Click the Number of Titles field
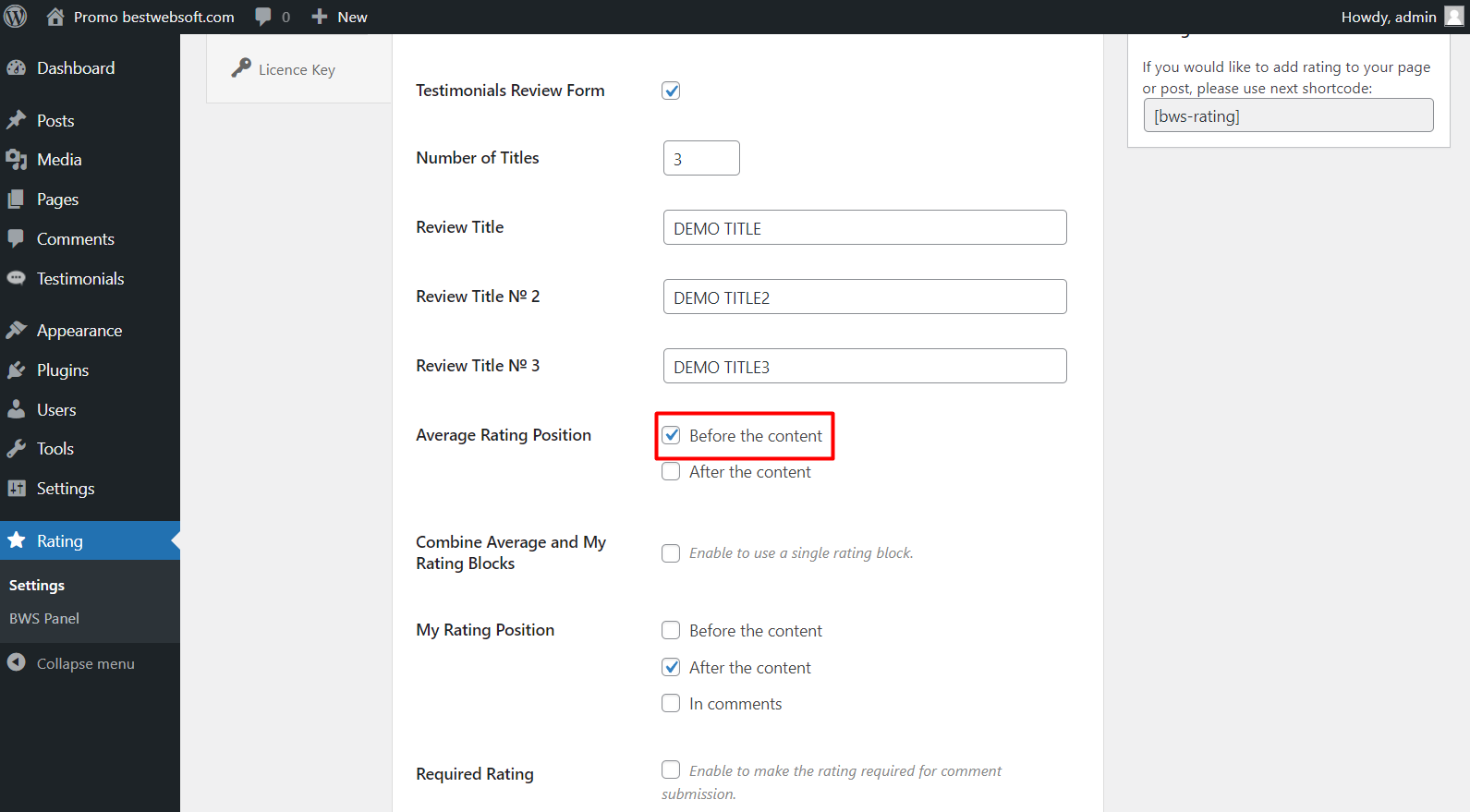 point(701,158)
